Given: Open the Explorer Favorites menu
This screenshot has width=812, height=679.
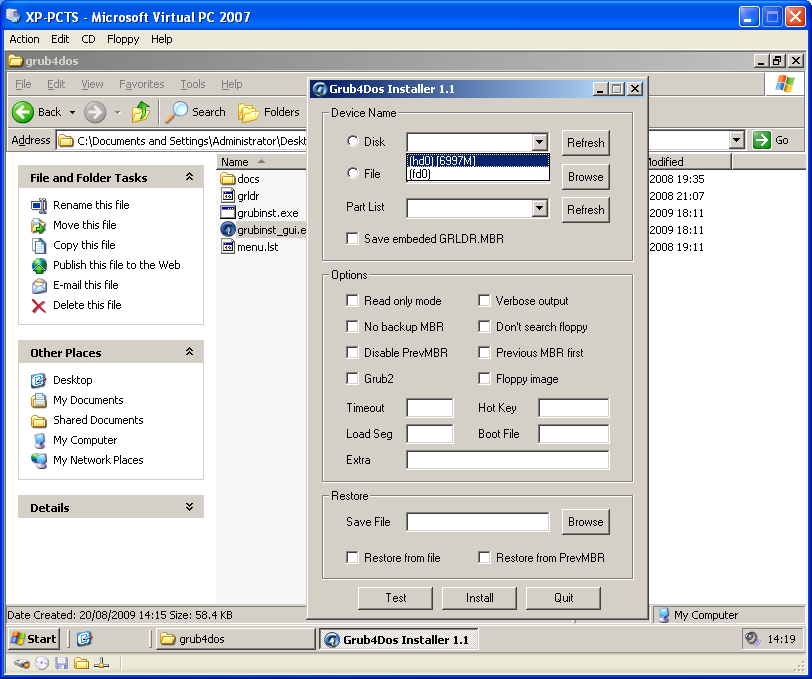Looking at the screenshot, I should 141,84.
